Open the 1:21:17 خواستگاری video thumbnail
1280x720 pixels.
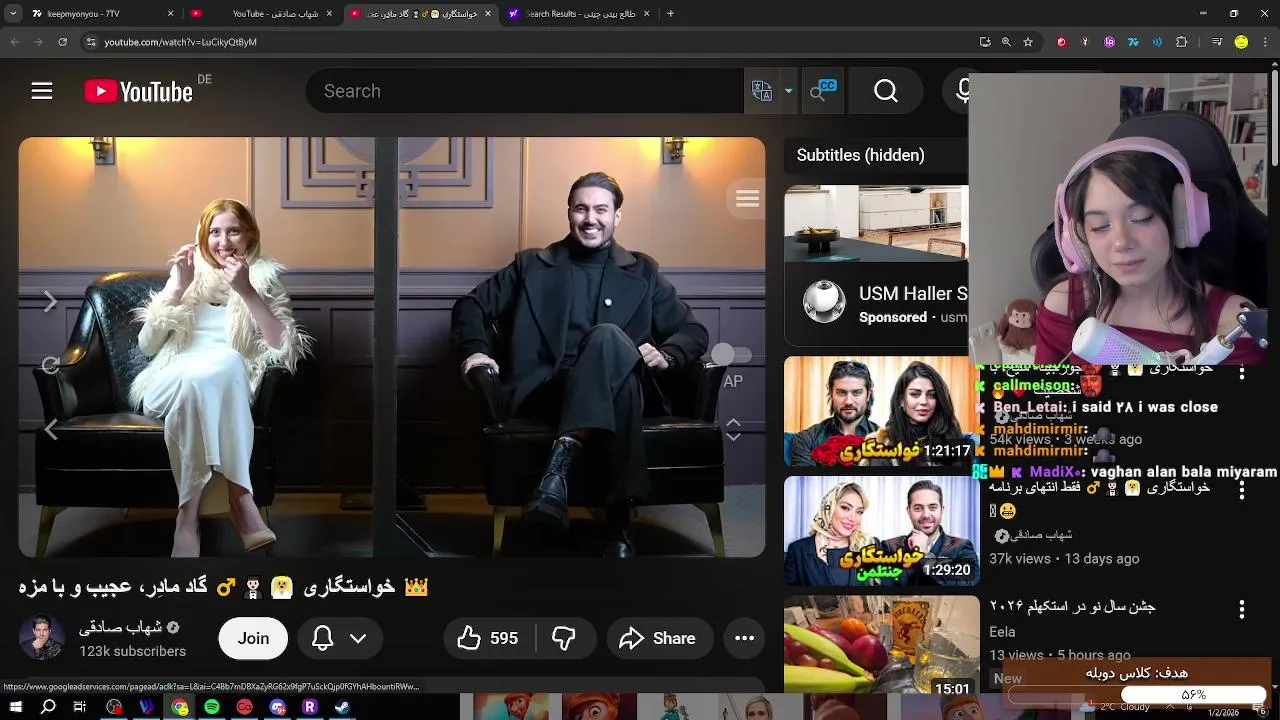tap(881, 411)
